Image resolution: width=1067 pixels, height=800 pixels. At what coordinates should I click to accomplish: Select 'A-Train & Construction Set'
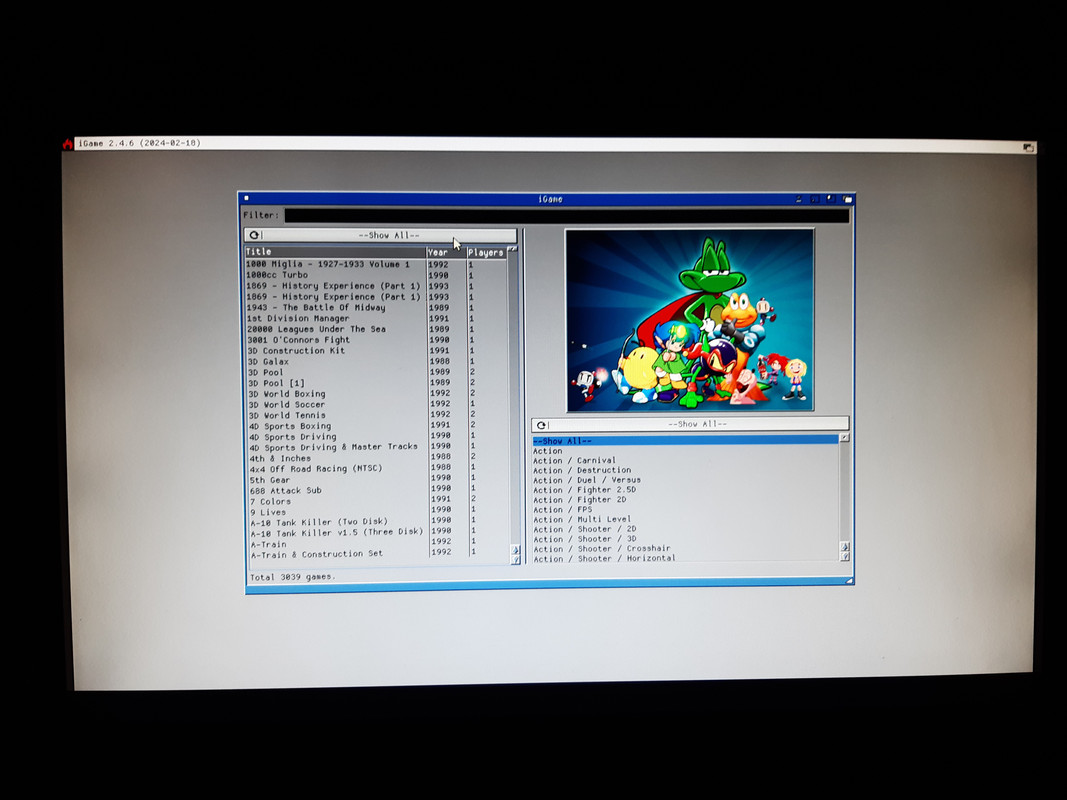[x=317, y=554]
